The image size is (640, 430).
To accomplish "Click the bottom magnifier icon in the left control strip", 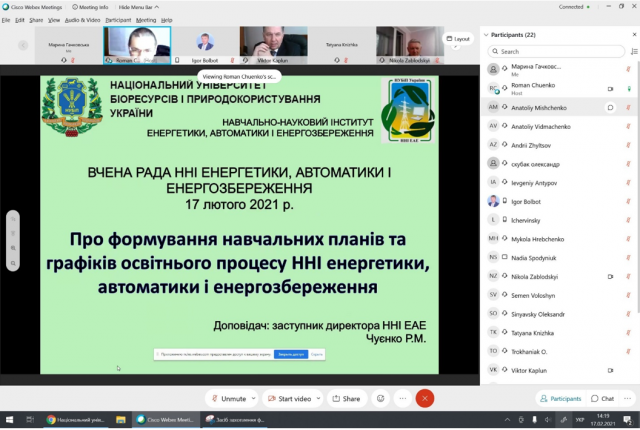I will (x=13, y=263).
